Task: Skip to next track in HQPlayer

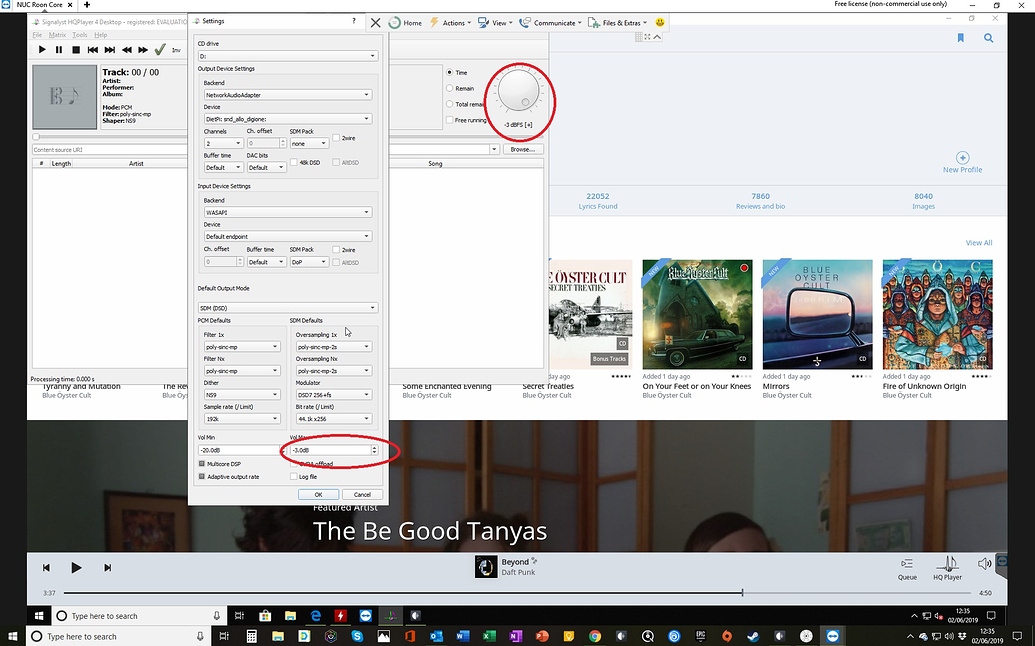Action: (x=110, y=49)
